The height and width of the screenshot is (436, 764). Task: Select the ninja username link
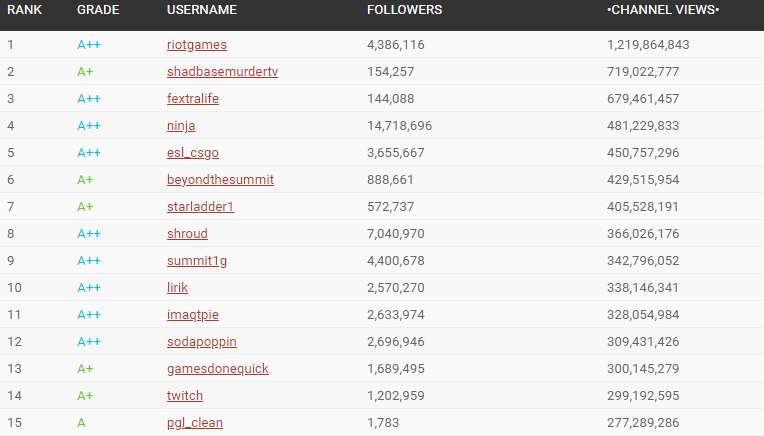(x=181, y=126)
